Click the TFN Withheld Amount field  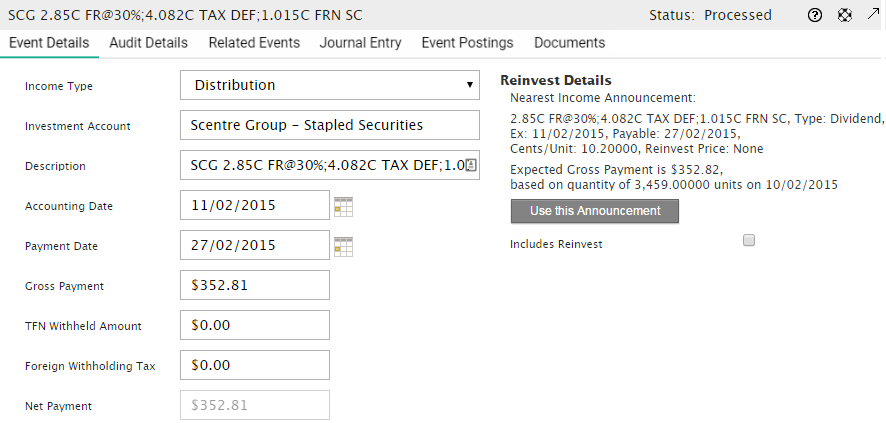pyautogui.click(x=255, y=325)
